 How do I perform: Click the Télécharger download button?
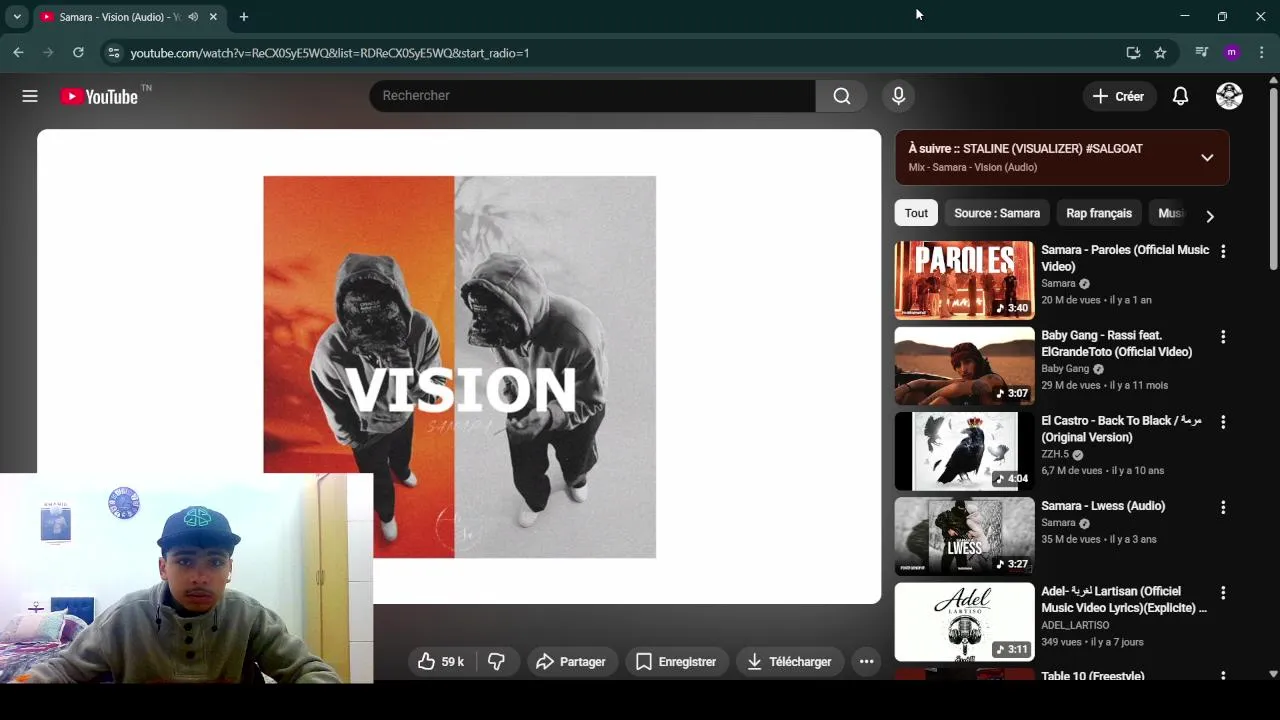(x=790, y=661)
